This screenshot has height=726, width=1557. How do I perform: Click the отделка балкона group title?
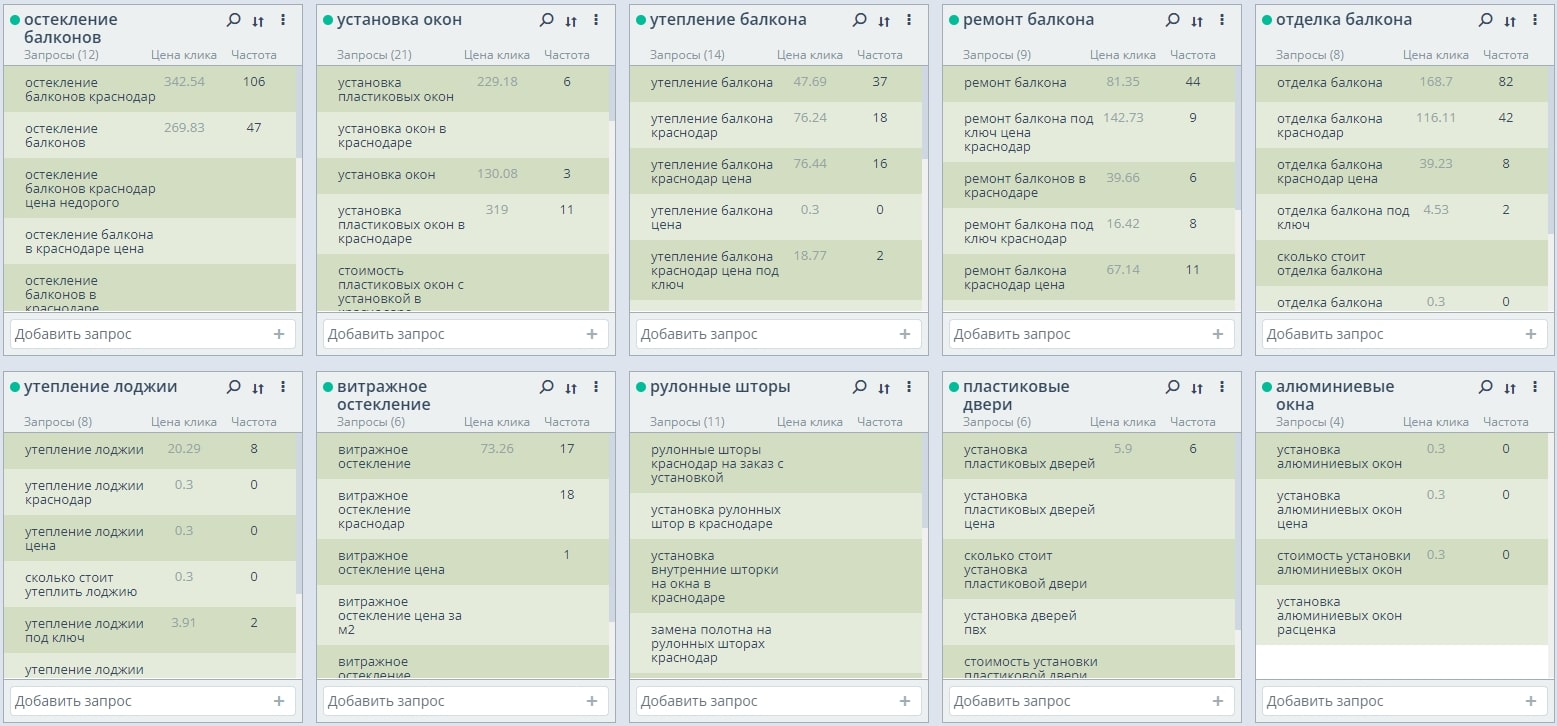coord(1344,20)
